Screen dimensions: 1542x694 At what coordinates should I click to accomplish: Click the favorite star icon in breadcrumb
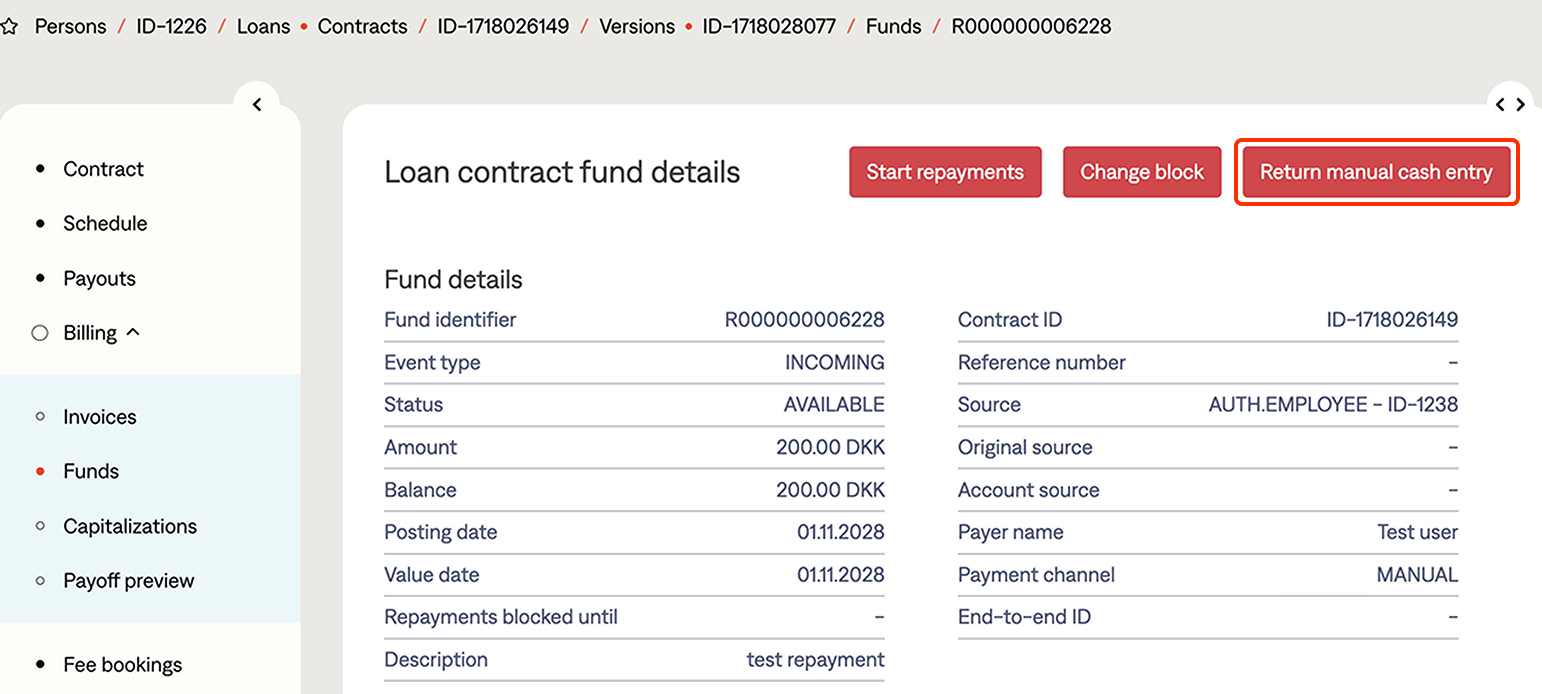(x=9, y=27)
